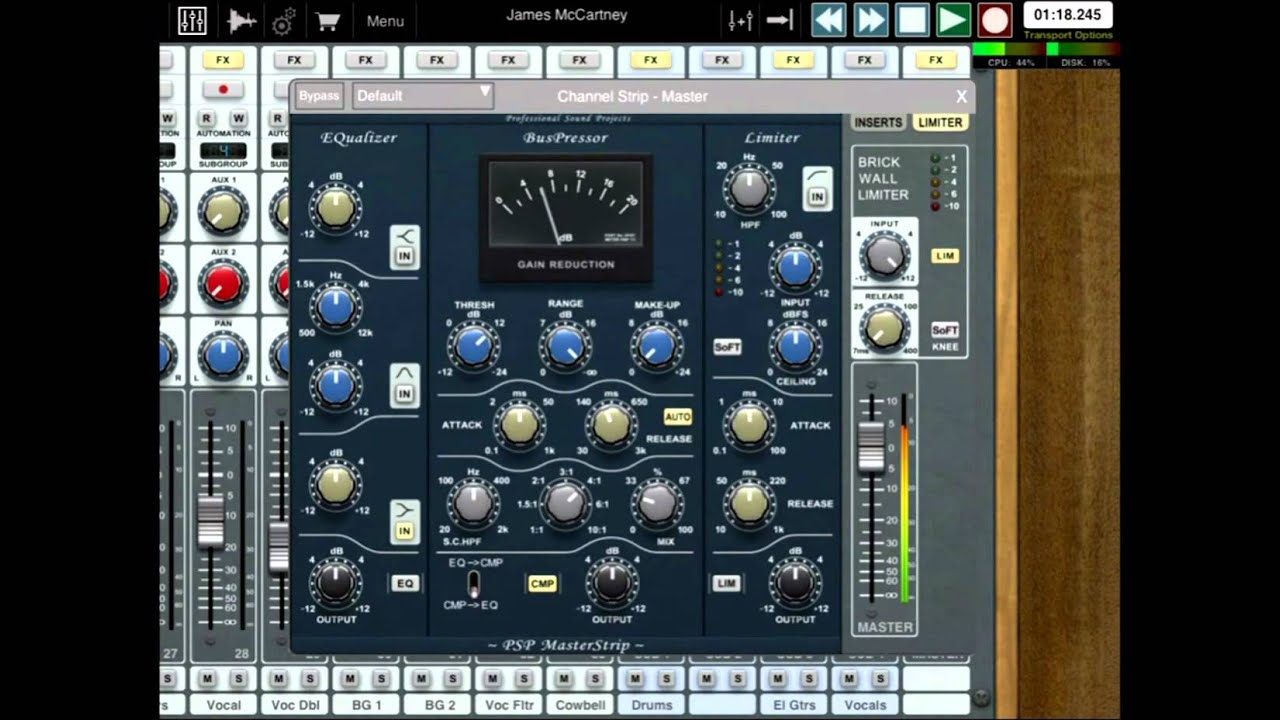1280x720 pixels.
Task: Click the BusPressor THRESH knob
Action: click(473, 346)
